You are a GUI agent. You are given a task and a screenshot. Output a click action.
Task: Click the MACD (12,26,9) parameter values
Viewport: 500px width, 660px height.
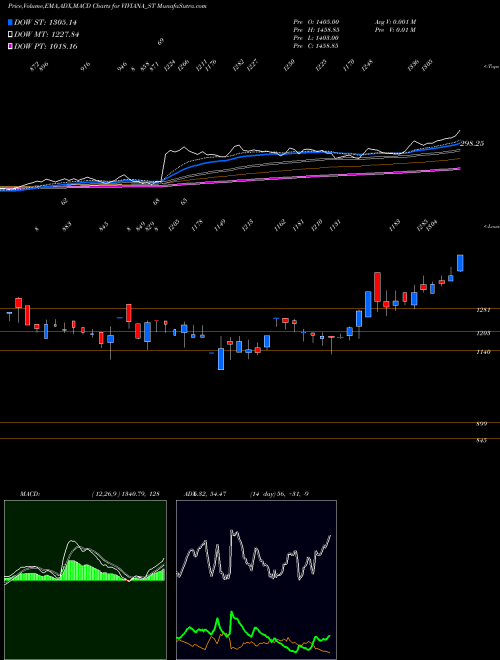tap(125, 494)
